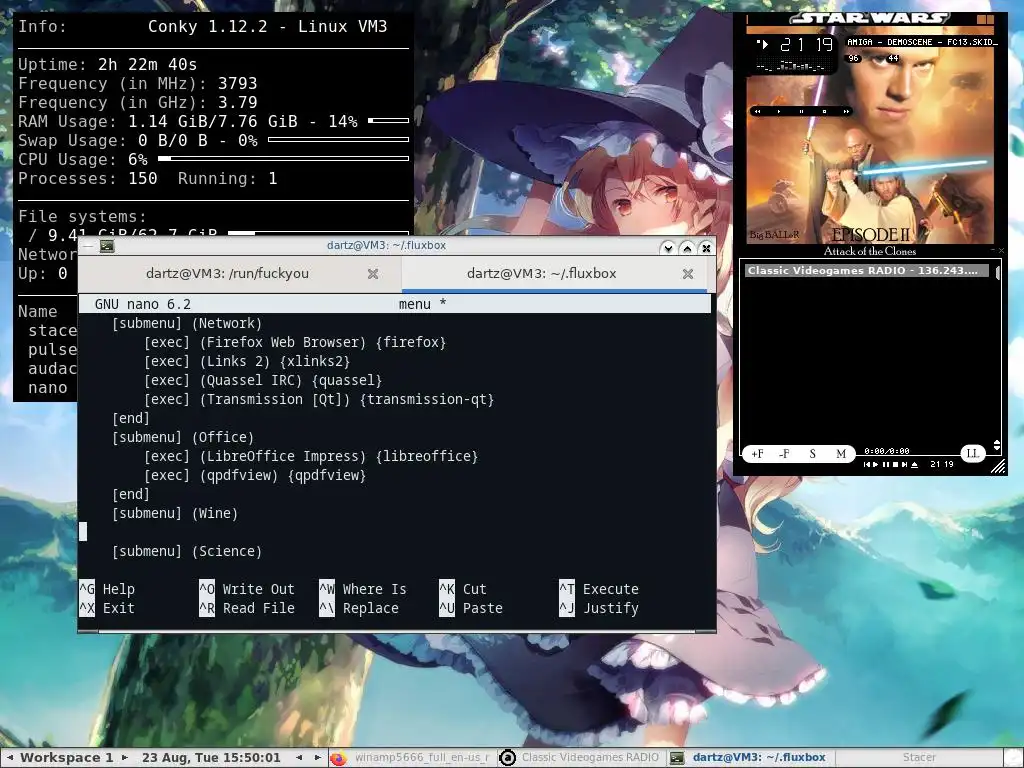
Task: Click the playlist vertical scrollbar handle
Action: 997,273
